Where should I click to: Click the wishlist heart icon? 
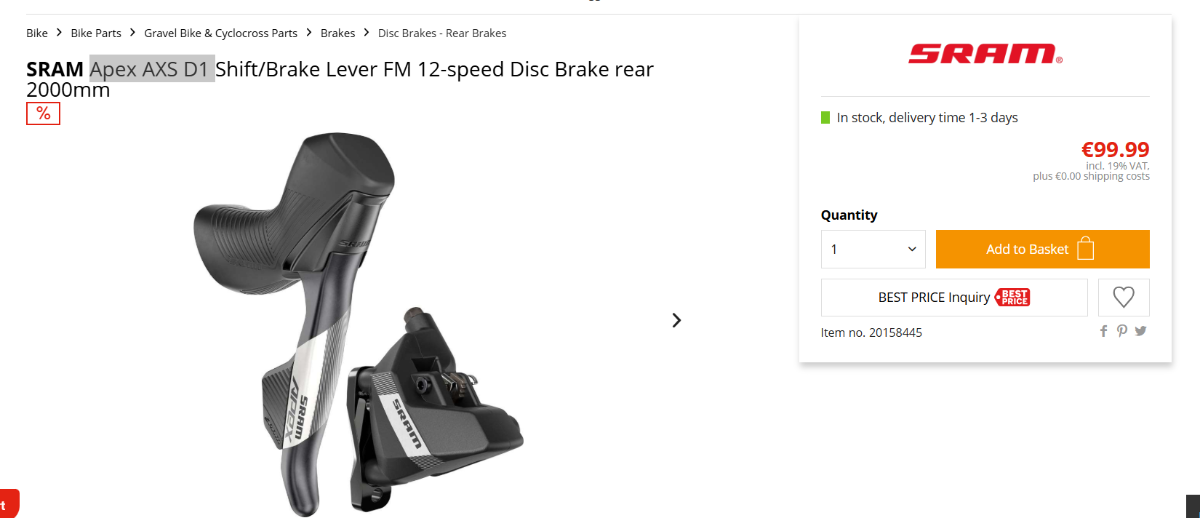coord(1124,297)
